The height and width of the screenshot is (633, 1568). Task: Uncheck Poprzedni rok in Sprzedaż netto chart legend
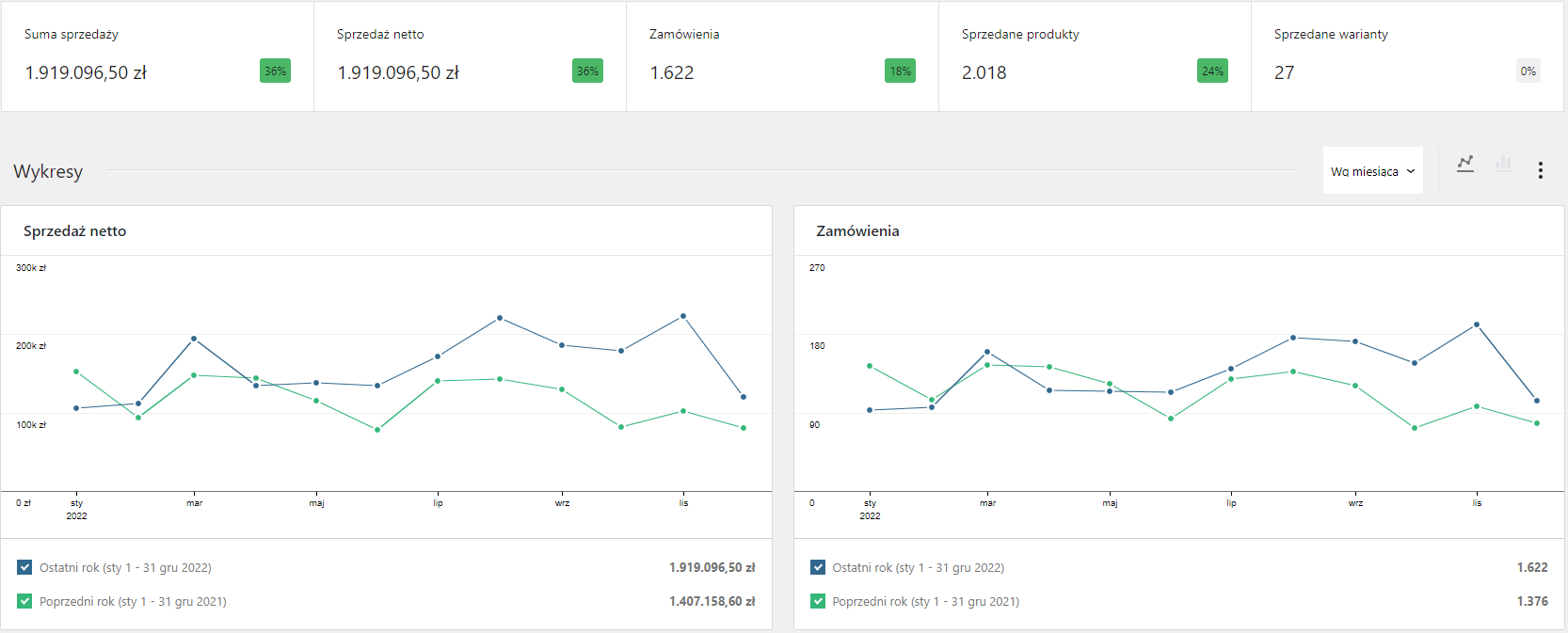click(24, 601)
